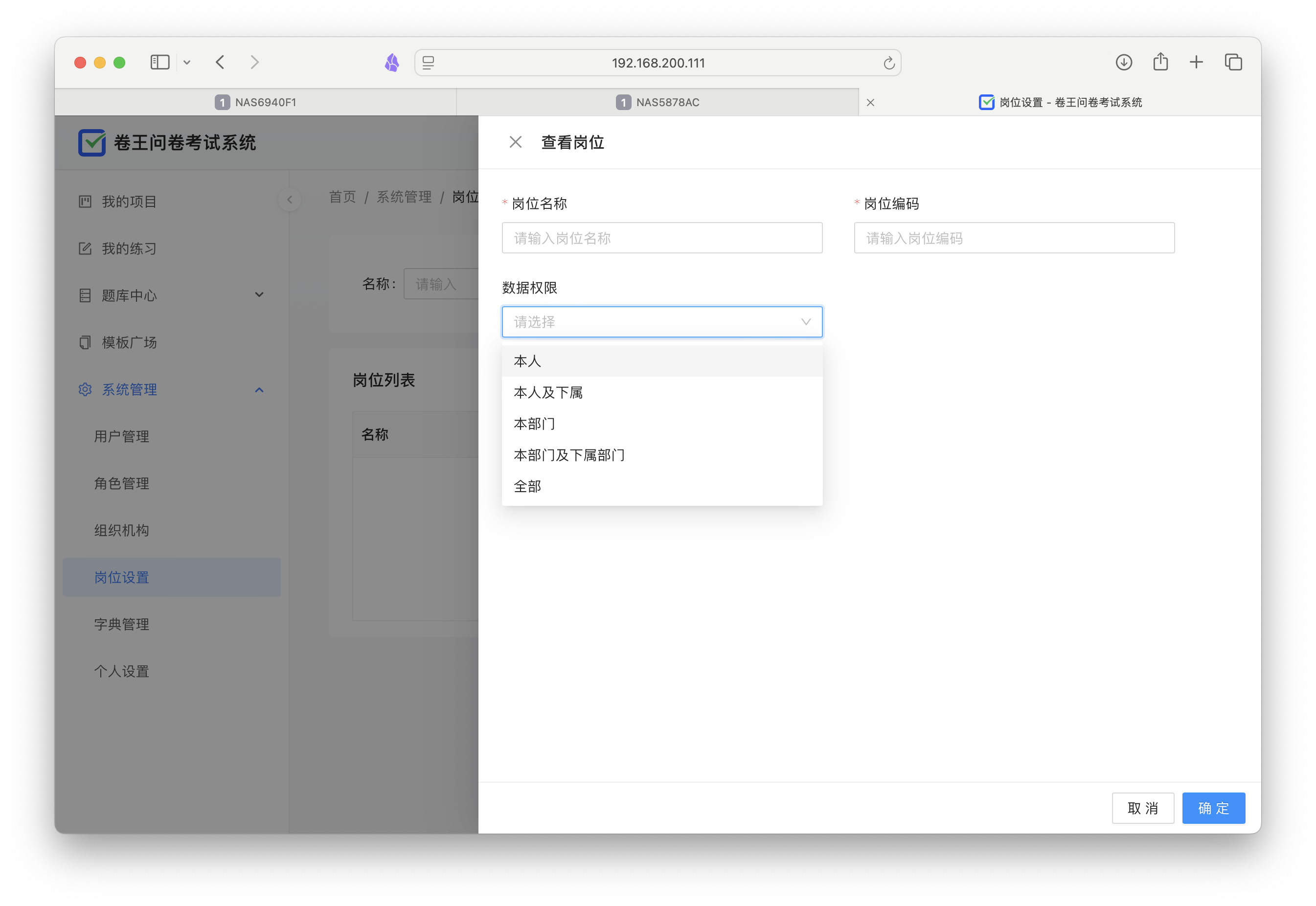The width and height of the screenshot is (1316, 906).
Task: Click the 192.168.200.111 address bar
Action: coord(658,63)
